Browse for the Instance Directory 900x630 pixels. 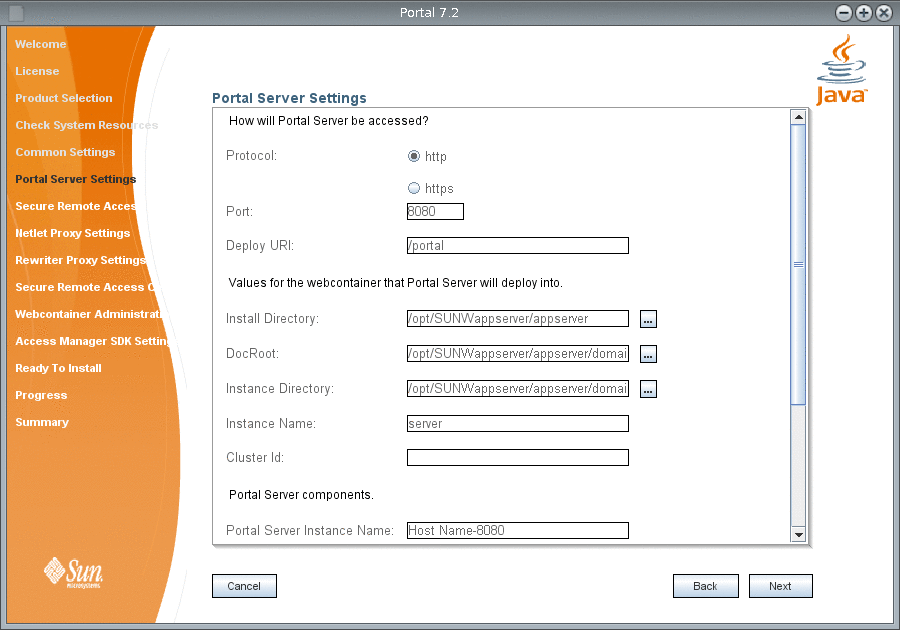tap(648, 389)
